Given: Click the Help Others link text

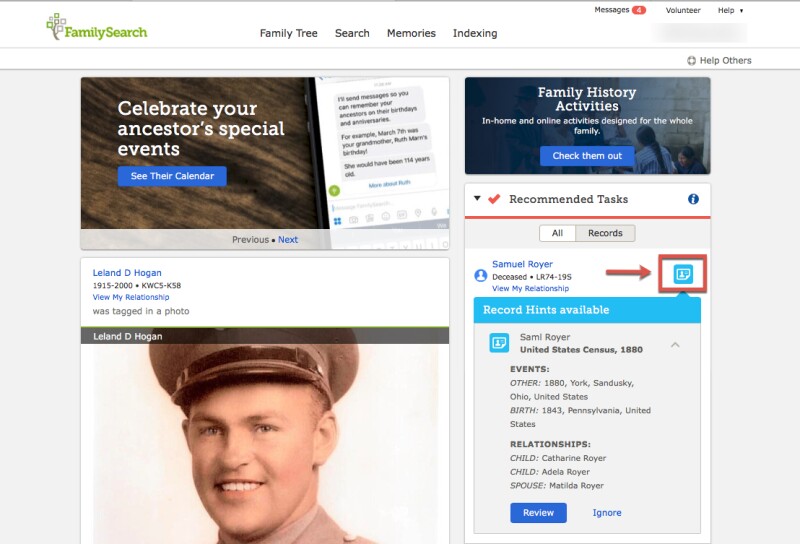Looking at the screenshot, I should click(x=726, y=61).
